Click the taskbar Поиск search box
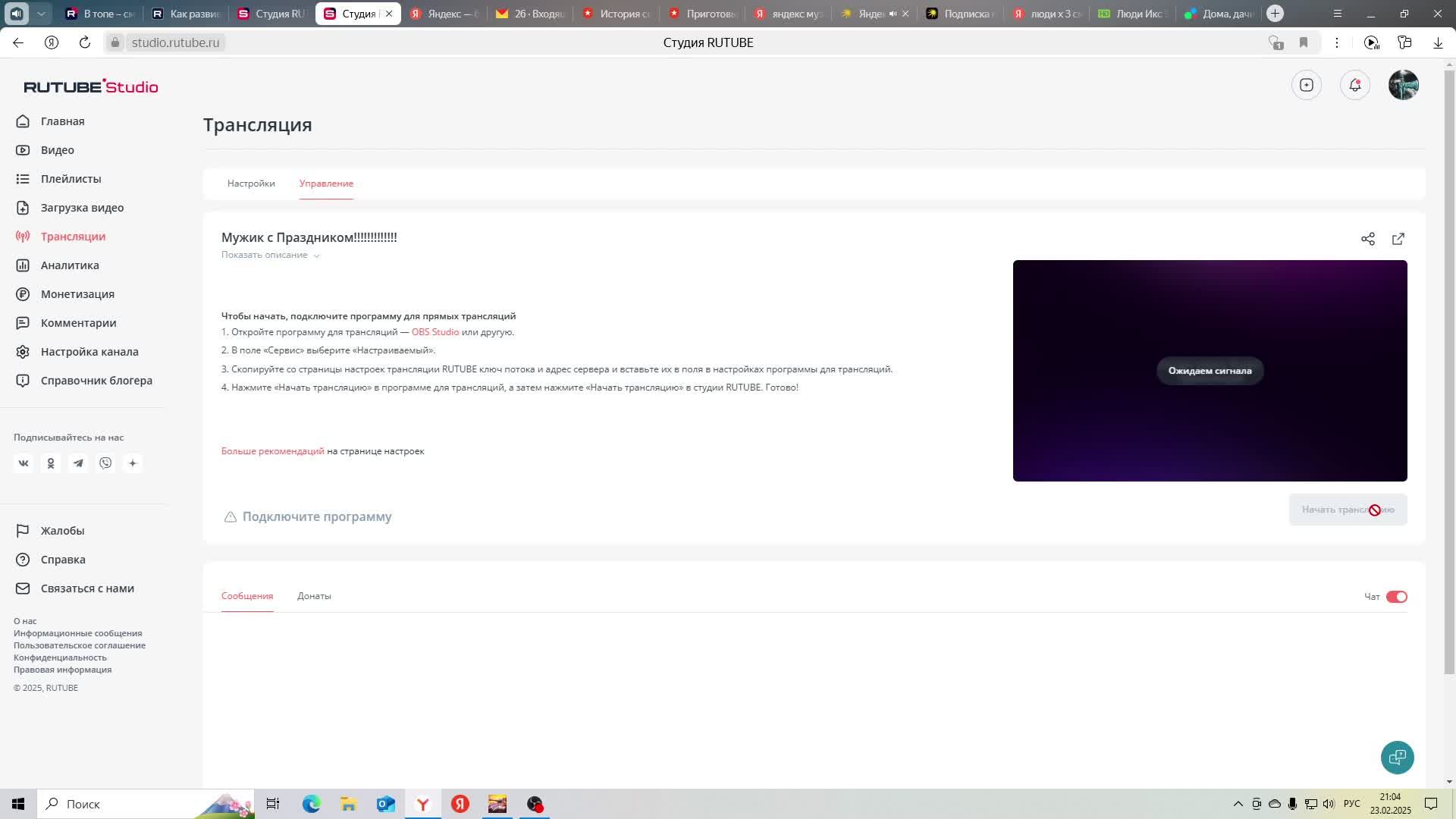 tap(146, 804)
